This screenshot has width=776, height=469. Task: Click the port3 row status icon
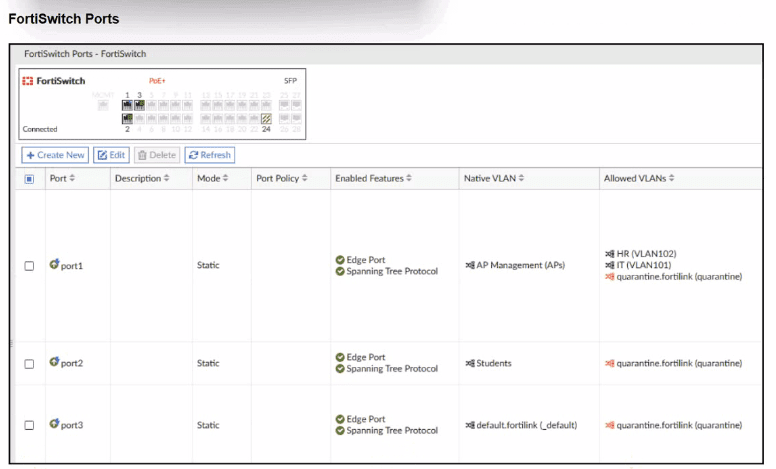click(x=54, y=424)
